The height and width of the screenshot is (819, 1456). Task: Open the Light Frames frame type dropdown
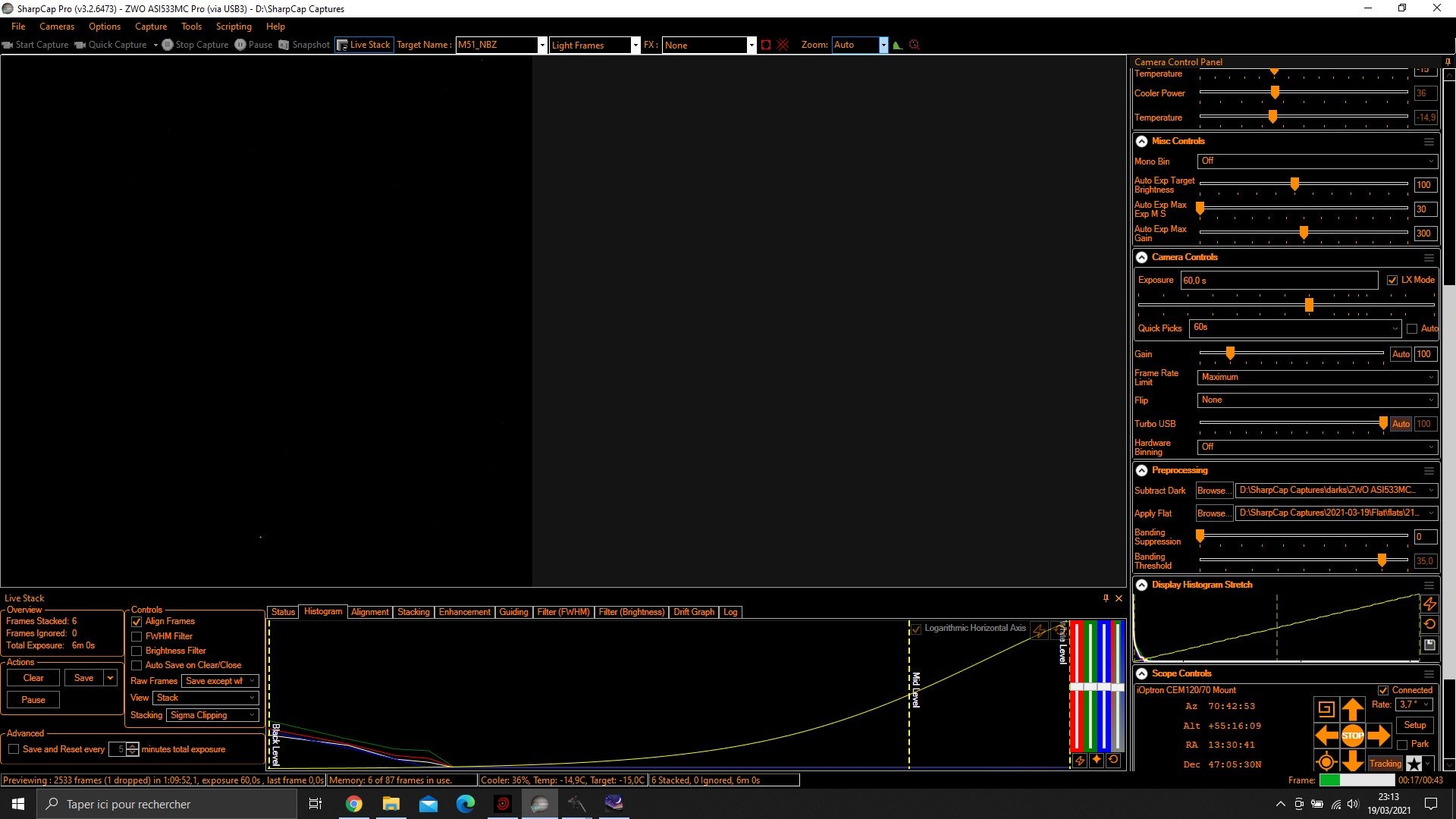(595, 45)
